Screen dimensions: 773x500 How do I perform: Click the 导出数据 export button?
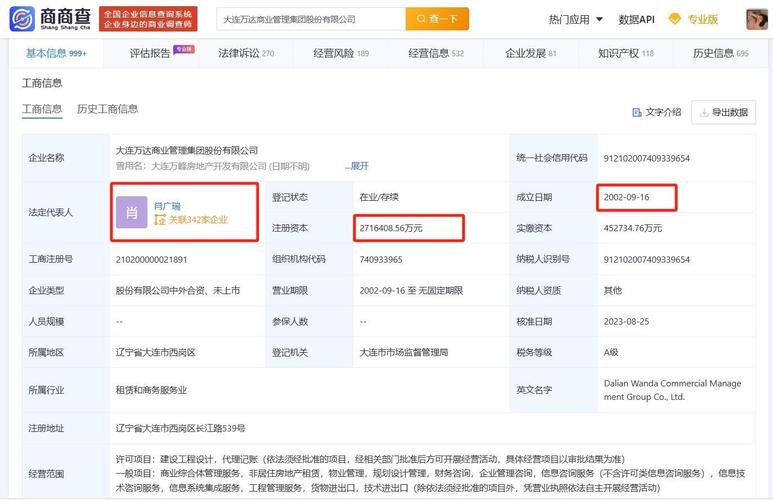722,113
